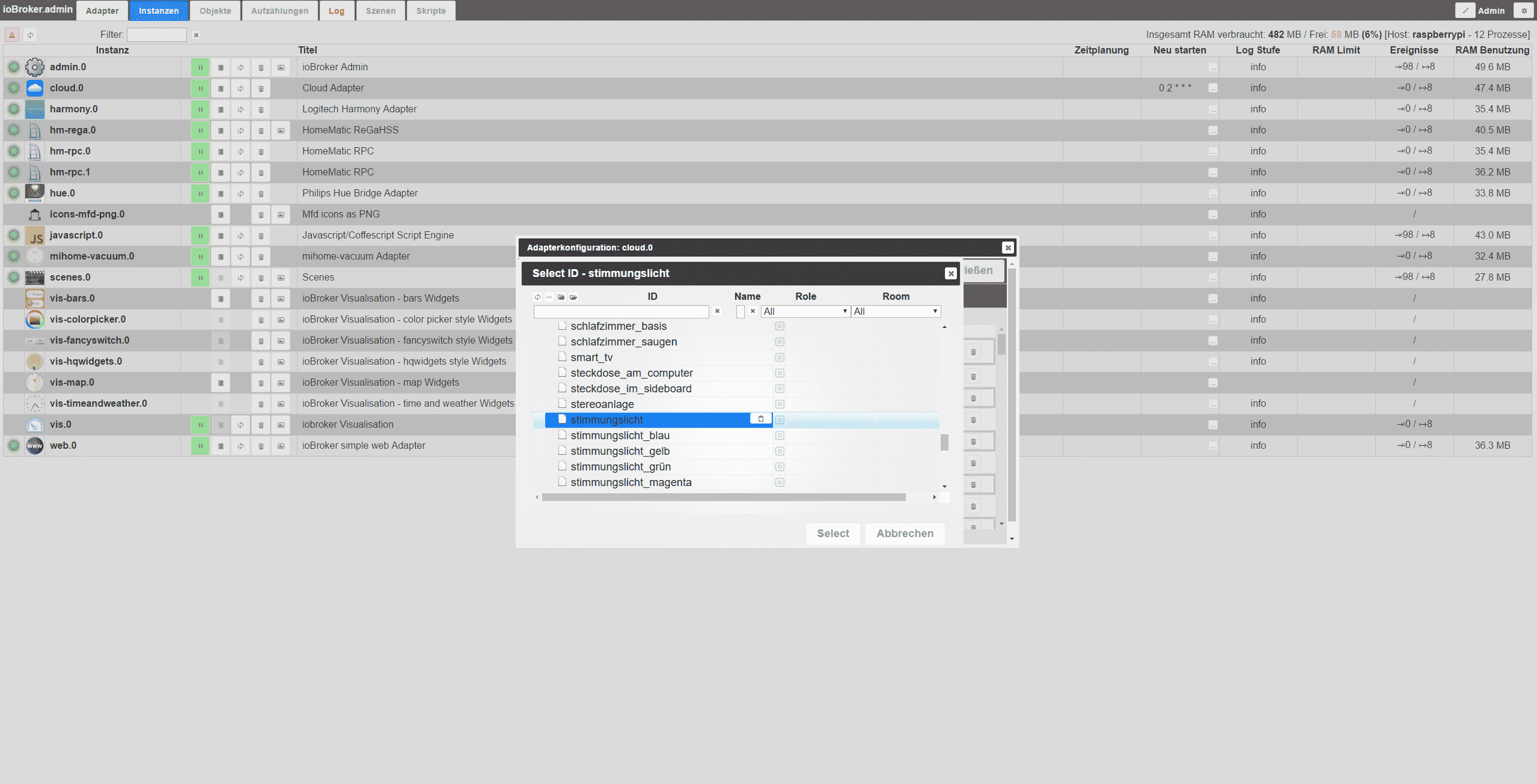Image resolution: width=1537 pixels, height=784 pixels.
Task: Open the web page of admin.0
Action: 281,67
